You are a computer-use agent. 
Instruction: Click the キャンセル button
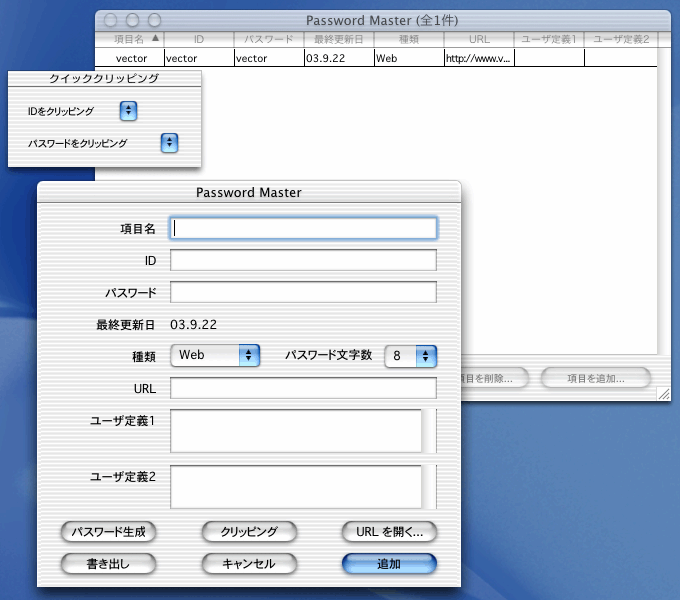tap(250, 564)
